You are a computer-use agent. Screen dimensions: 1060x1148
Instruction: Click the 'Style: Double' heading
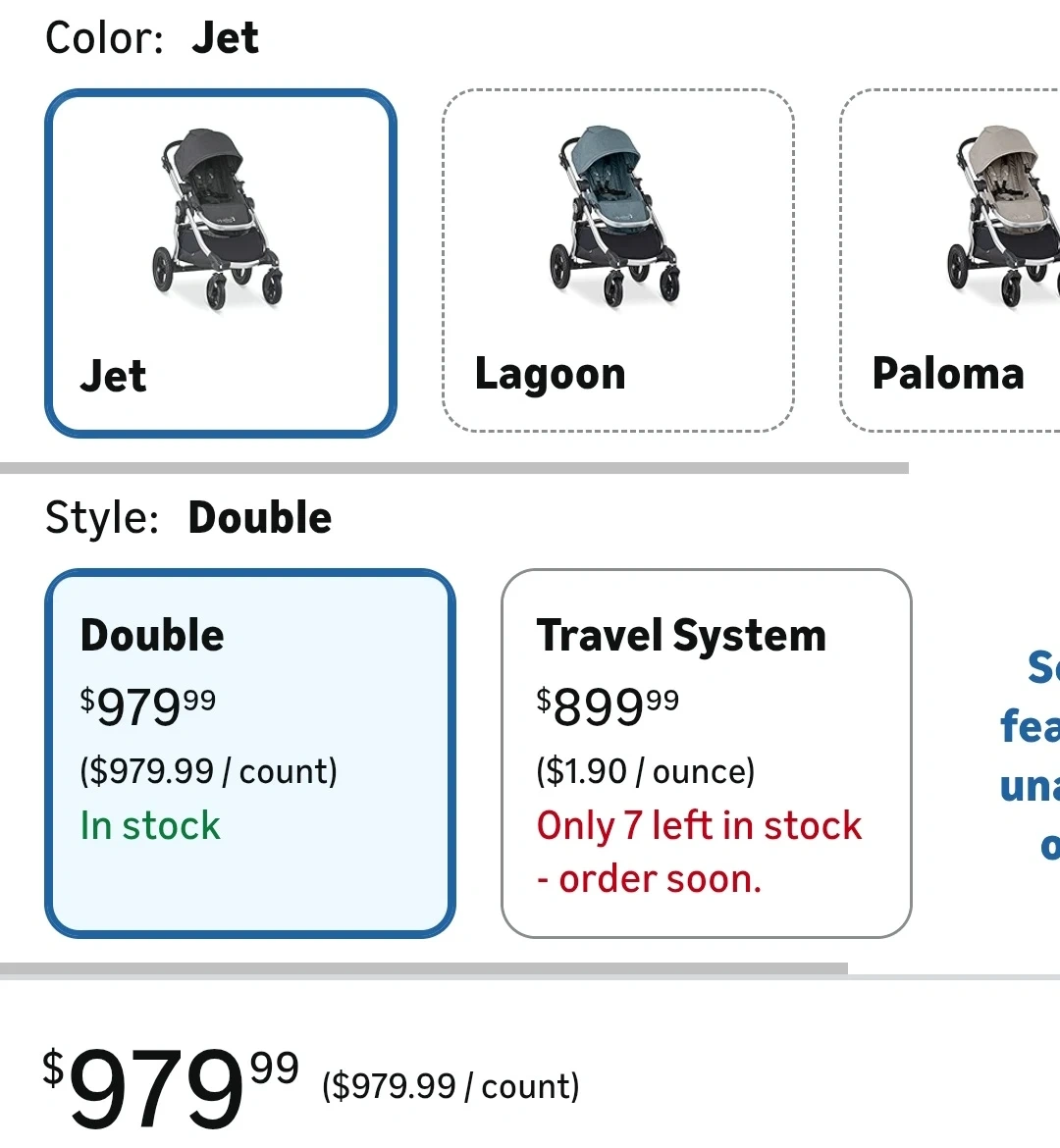point(188,517)
